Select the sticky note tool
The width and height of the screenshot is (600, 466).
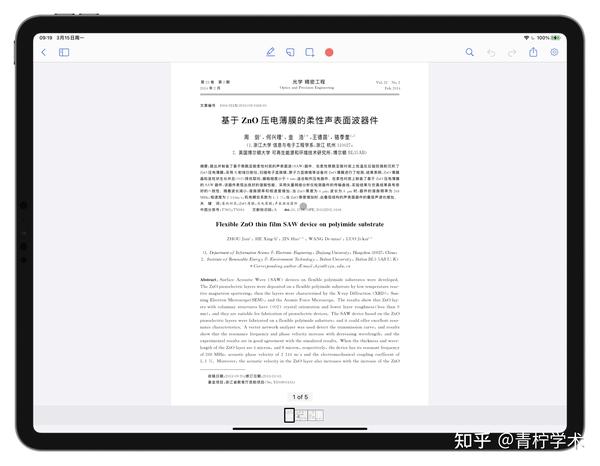point(290,52)
